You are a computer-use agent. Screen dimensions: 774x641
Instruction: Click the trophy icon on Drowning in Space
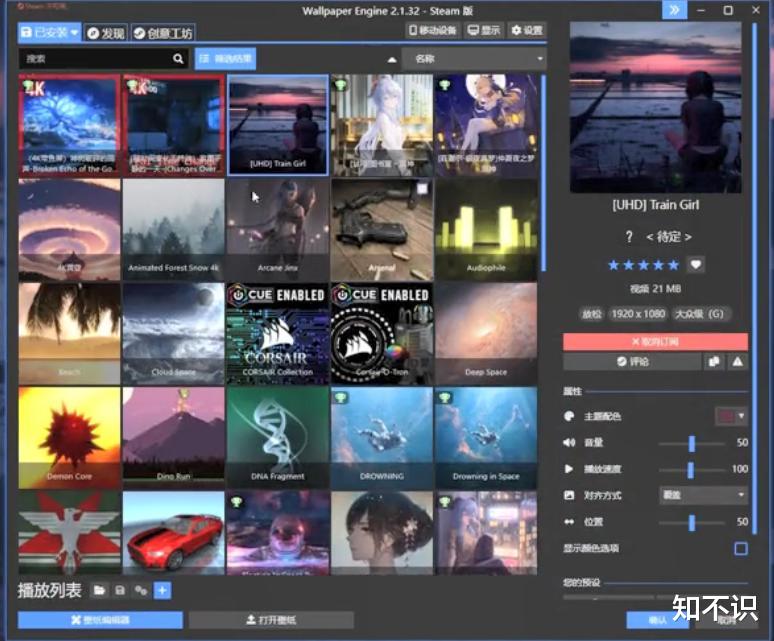445,397
